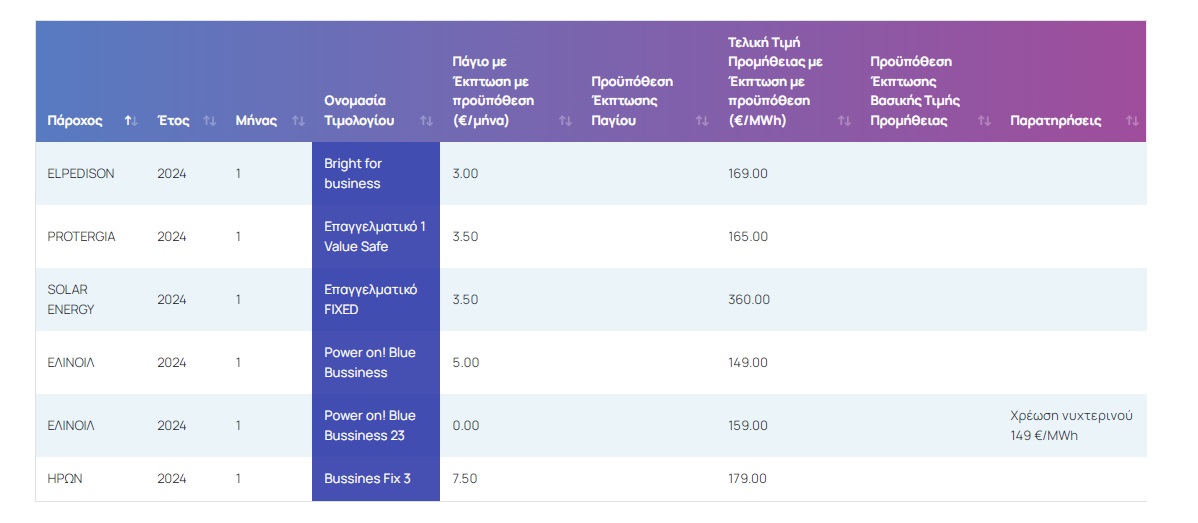Screen dimensions: 1198x523
Task: Click the Έτος column sort icon
Action: click(209, 121)
